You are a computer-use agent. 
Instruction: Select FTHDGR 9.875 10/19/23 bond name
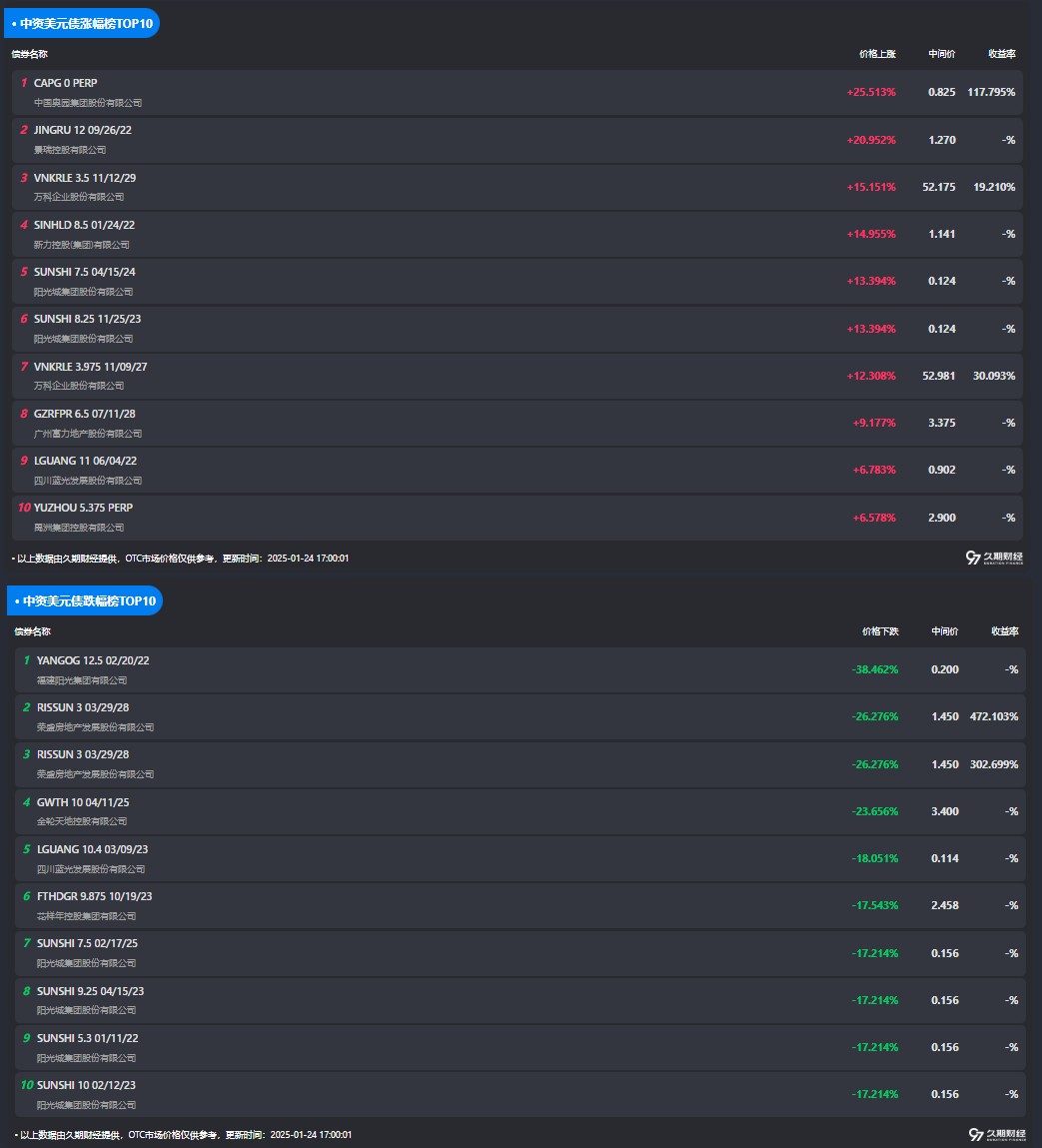[x=95, y=896]
